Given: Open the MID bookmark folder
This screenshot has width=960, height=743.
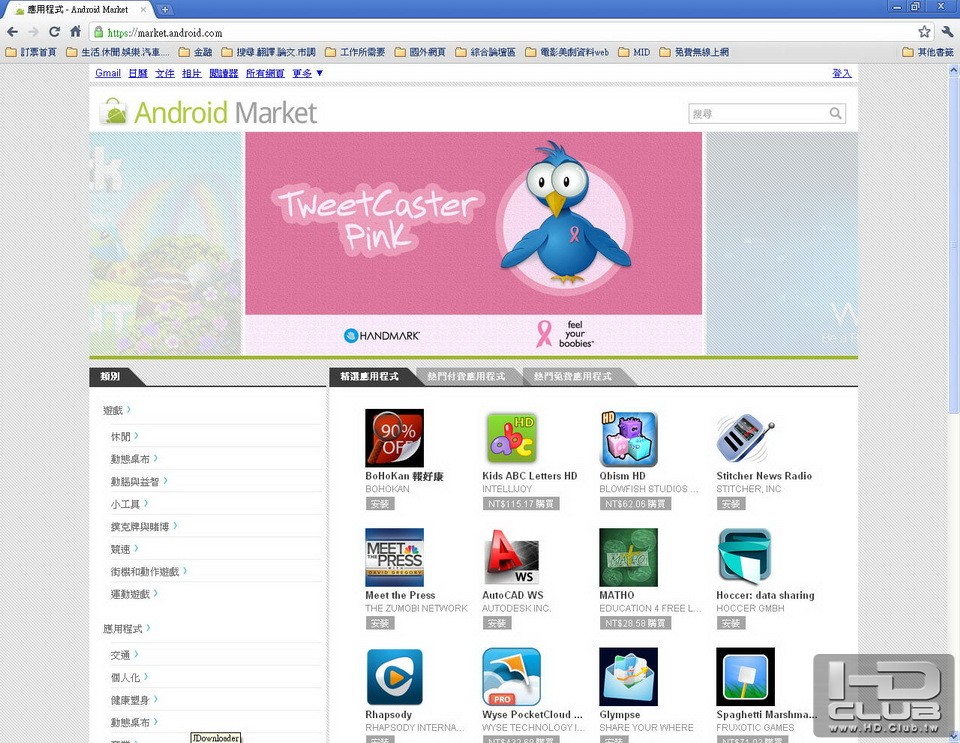Looking at the screenshot, I should coord(634,52).
